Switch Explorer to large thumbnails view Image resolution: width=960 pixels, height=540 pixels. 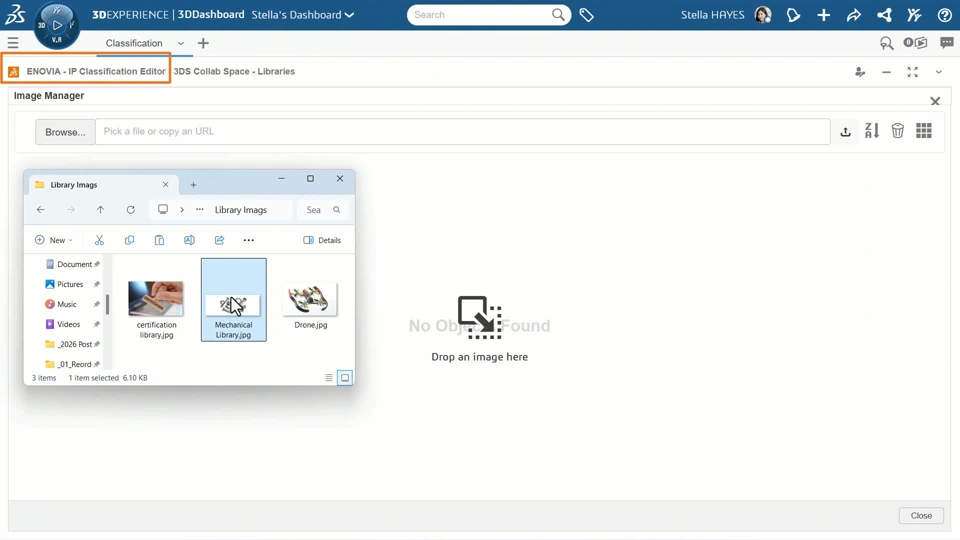click(345, 378)
